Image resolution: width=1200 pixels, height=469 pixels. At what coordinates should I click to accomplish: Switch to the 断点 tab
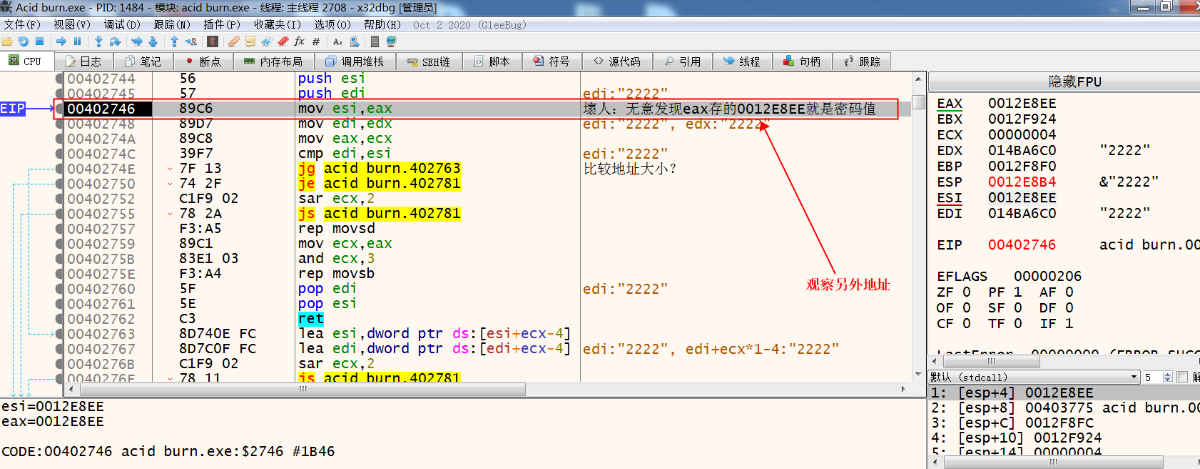pyautogui.click(x=203, y=61)
